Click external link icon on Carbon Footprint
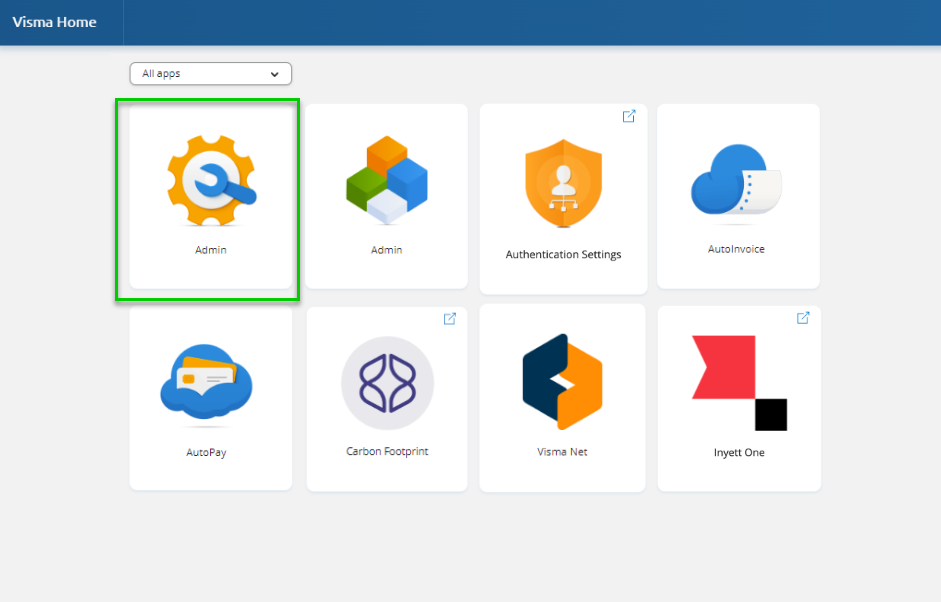941x602 pixels. pos(449,319)
